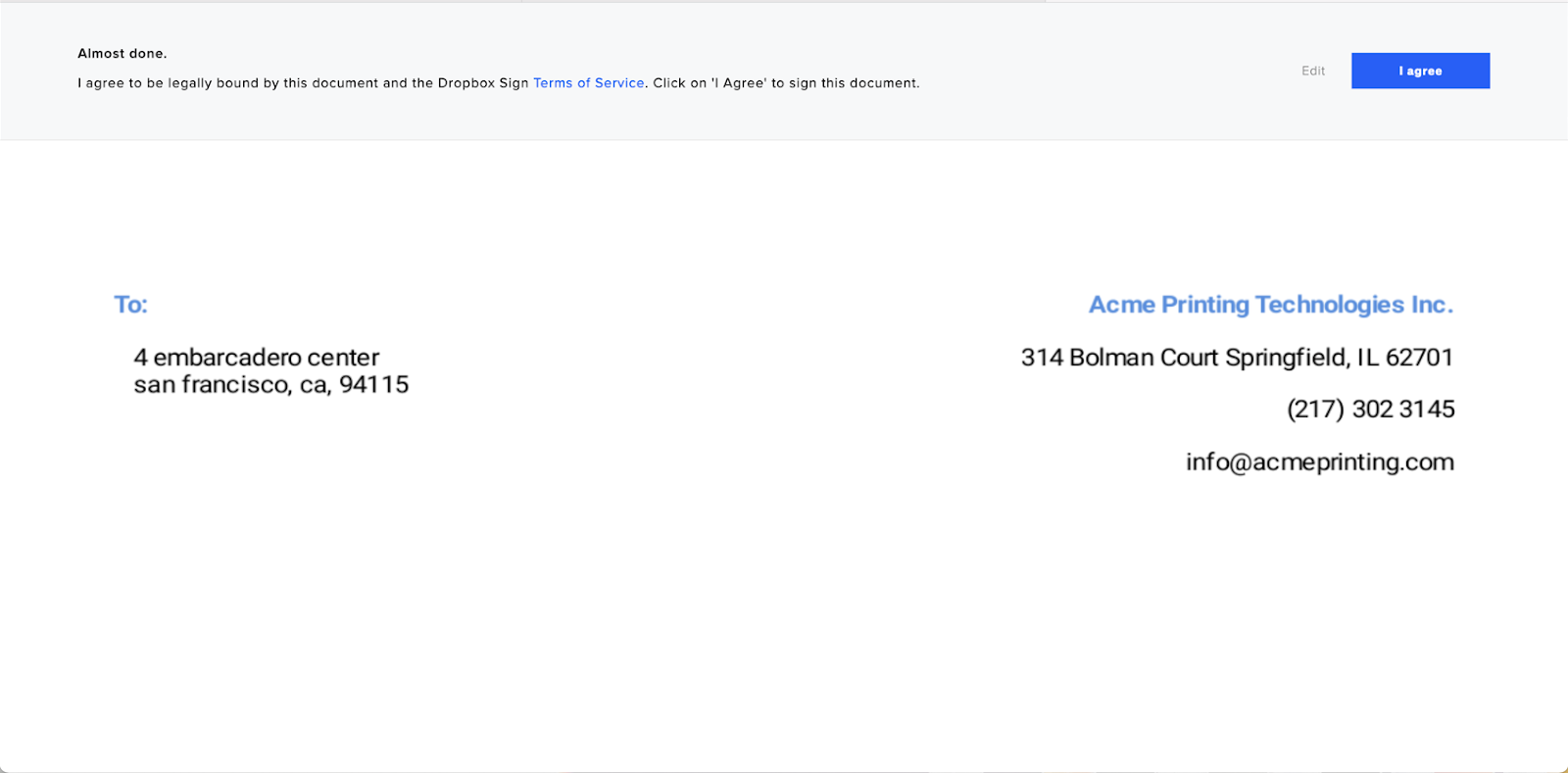Viewport: 1568px width, 773px height.
Task: Click the Almost done heading
Action: pyautogui.click(x=122, y=54)
